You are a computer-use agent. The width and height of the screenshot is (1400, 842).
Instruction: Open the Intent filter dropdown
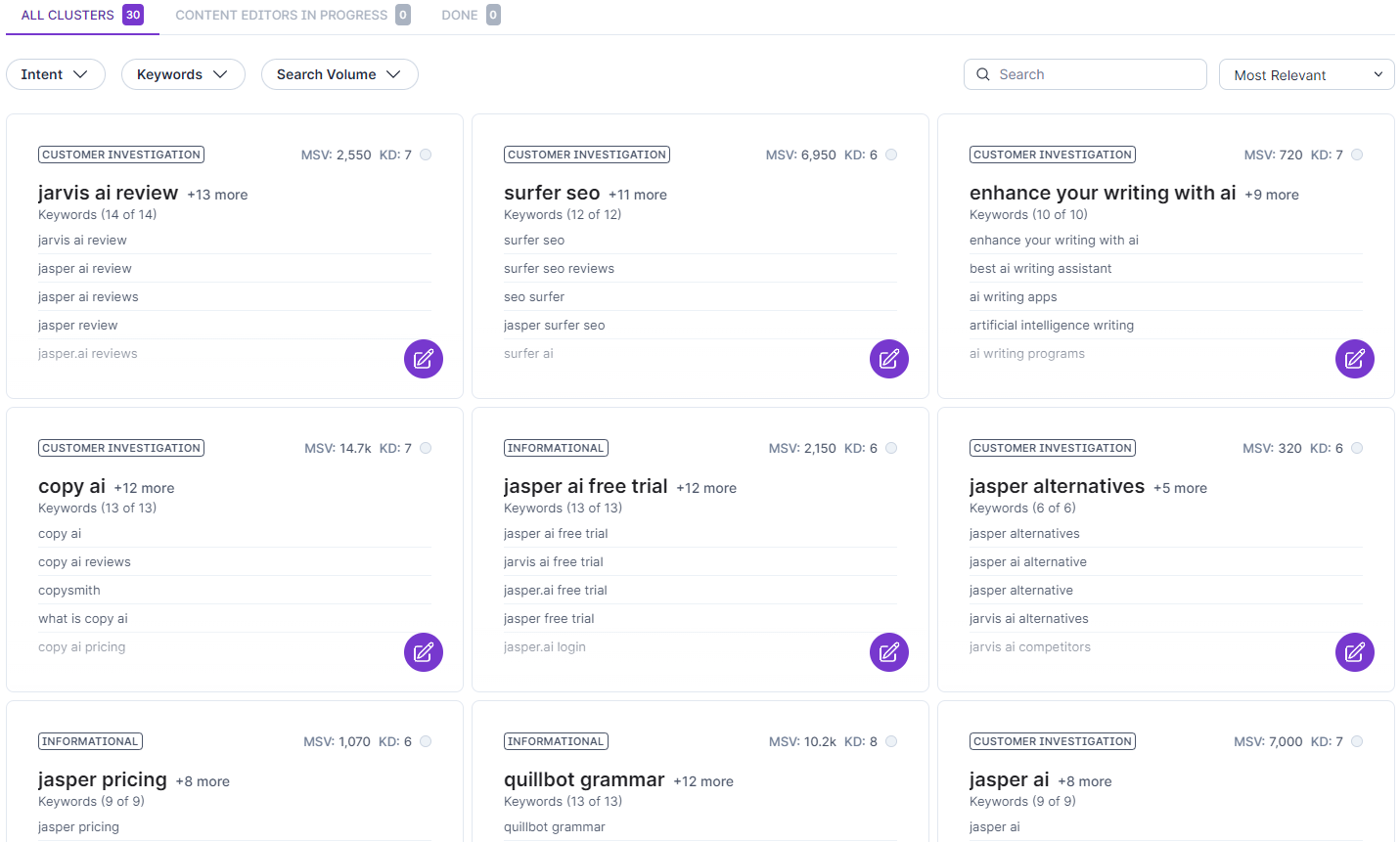56,74
